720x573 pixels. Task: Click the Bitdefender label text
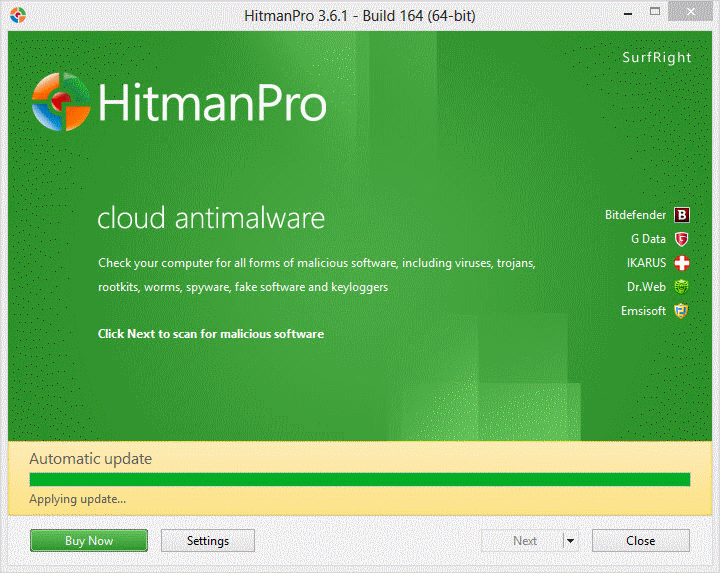(635, 215)
